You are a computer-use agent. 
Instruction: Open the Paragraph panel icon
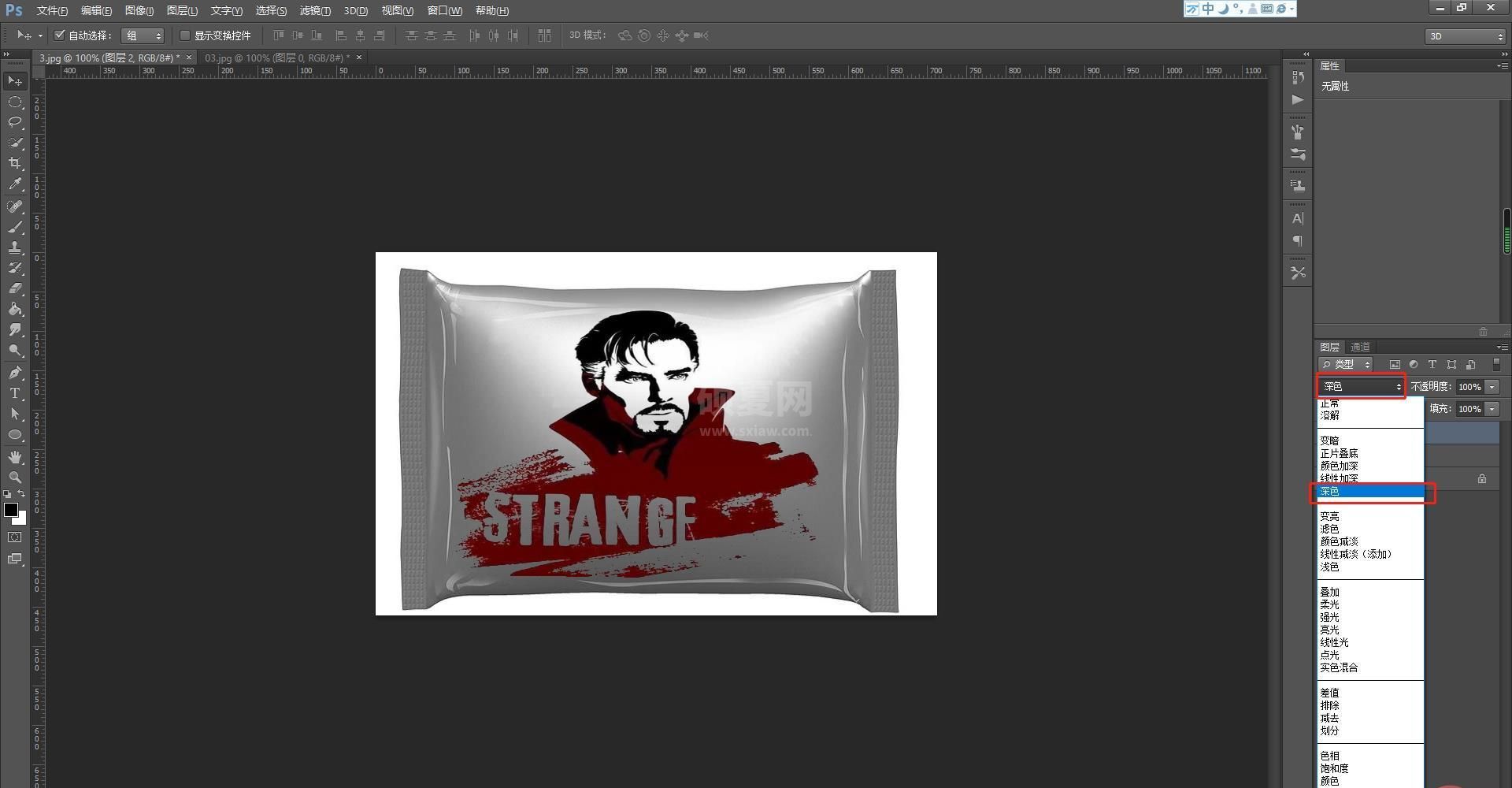[1298, 241]
